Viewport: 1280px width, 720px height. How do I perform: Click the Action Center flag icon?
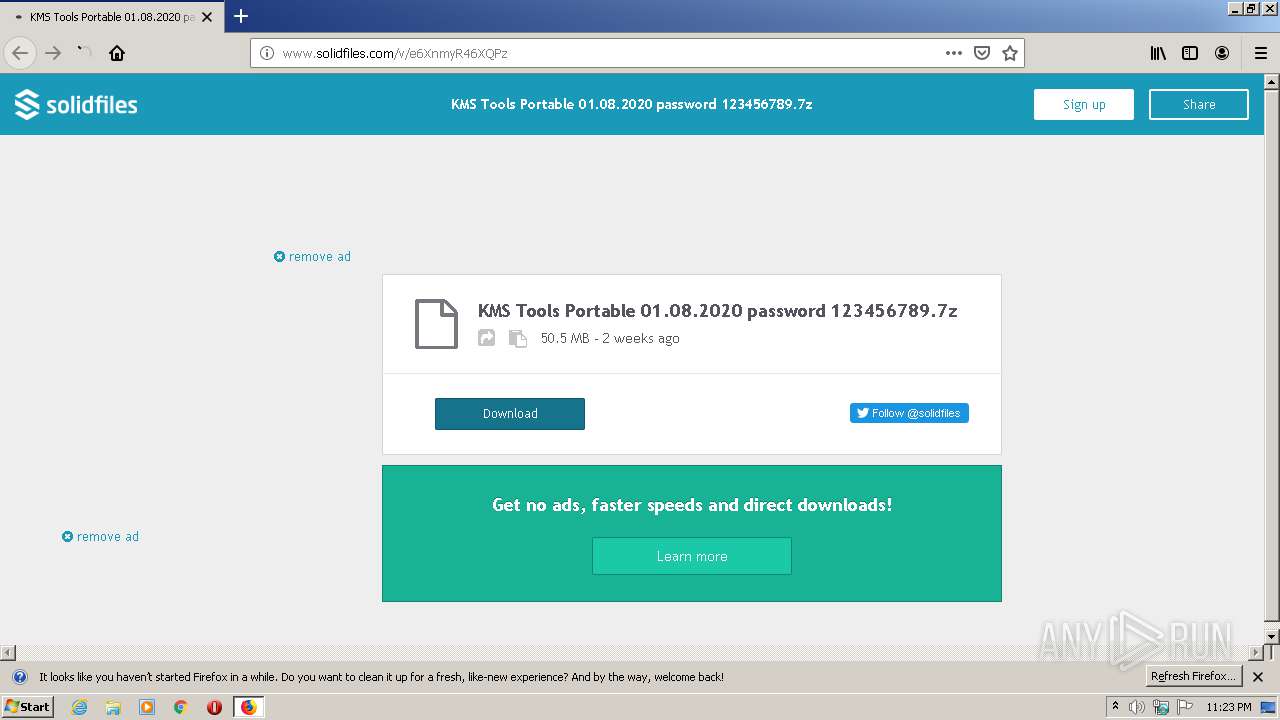(x=1185, y=707)
